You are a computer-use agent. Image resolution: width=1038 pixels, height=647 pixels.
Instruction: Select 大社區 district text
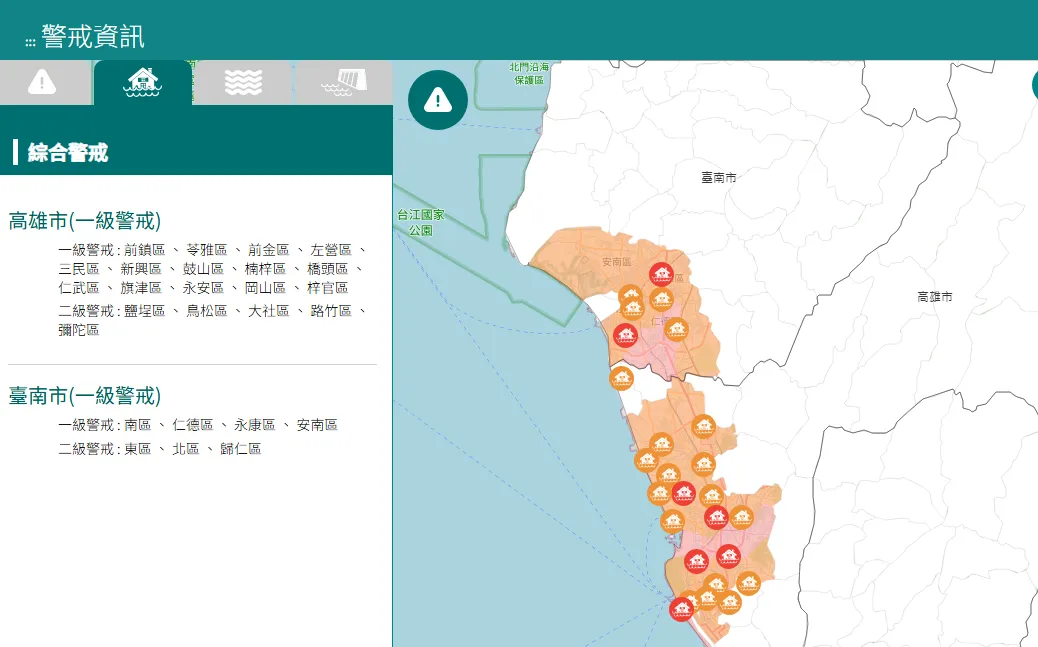[269, 311]
